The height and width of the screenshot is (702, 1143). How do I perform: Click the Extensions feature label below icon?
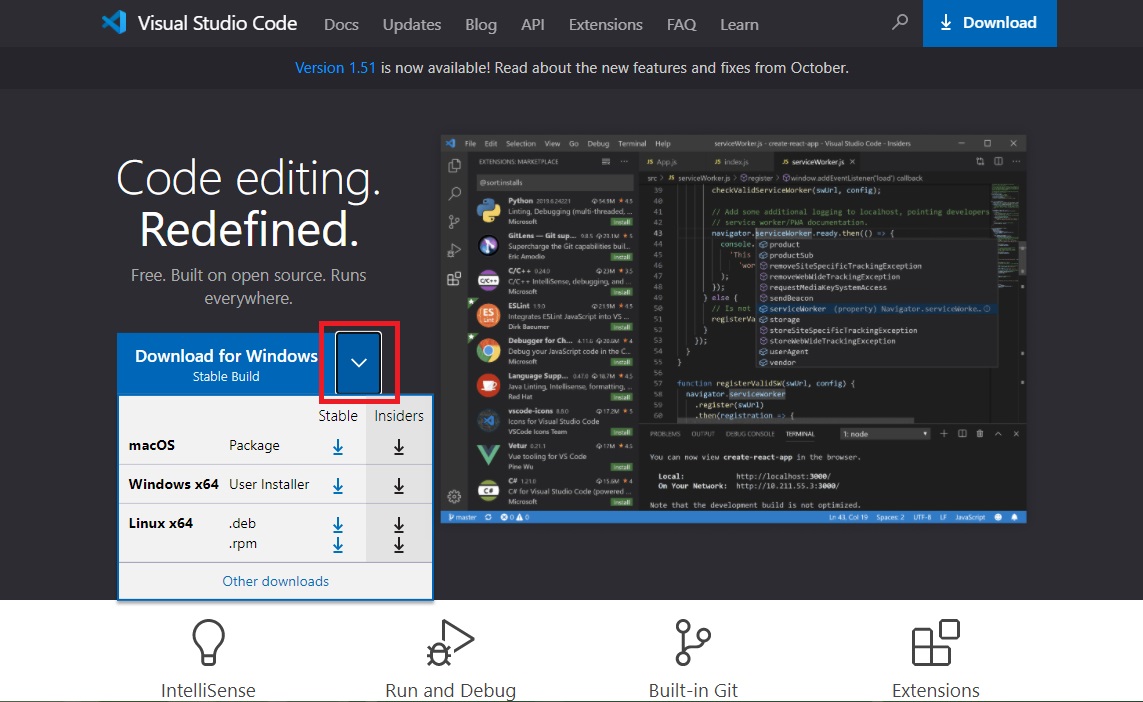point(936,690)
